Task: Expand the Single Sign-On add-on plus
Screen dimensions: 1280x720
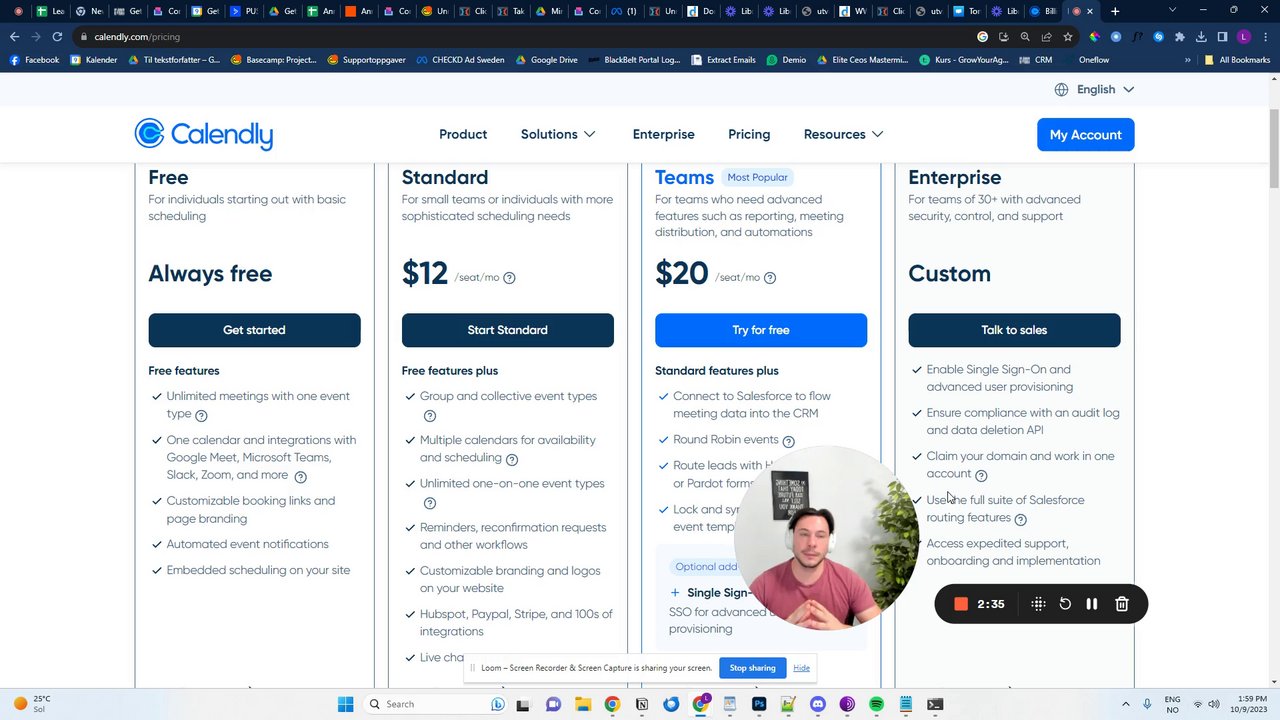Action: (x=675, y=593)
